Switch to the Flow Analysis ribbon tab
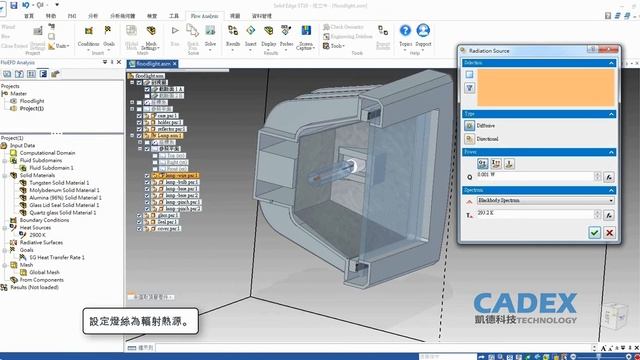Image resolution: width=640 pixels, height=360 pixels. coord(204,16)
